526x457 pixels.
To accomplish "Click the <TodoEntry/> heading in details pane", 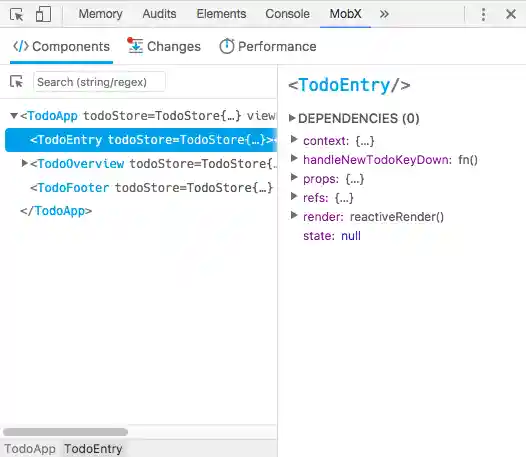I will click(x=349, y=85).
